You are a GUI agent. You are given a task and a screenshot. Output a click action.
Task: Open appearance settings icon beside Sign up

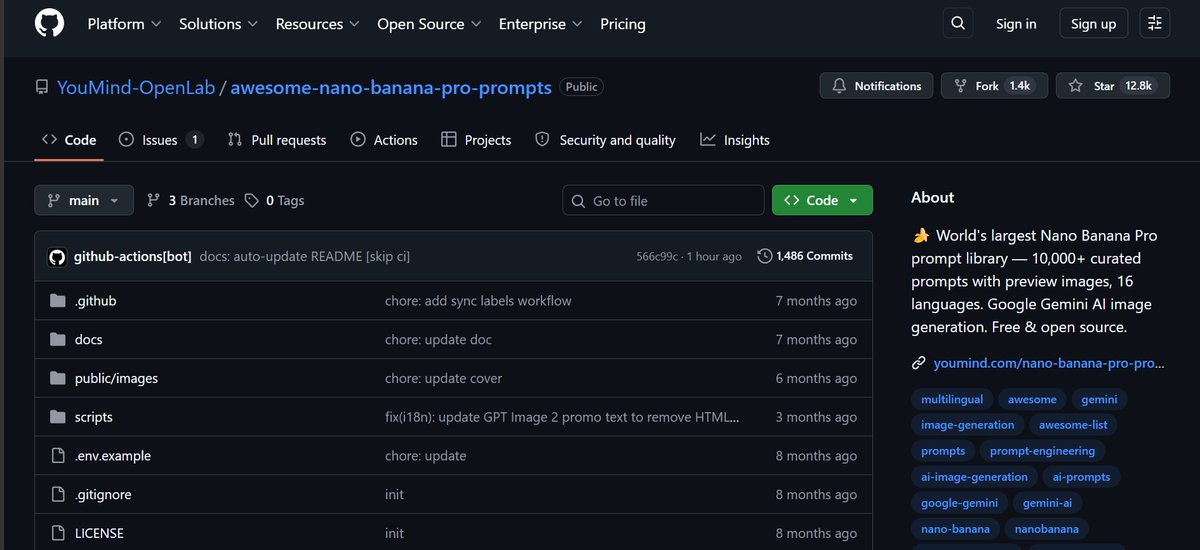(x=1156, y=23)
